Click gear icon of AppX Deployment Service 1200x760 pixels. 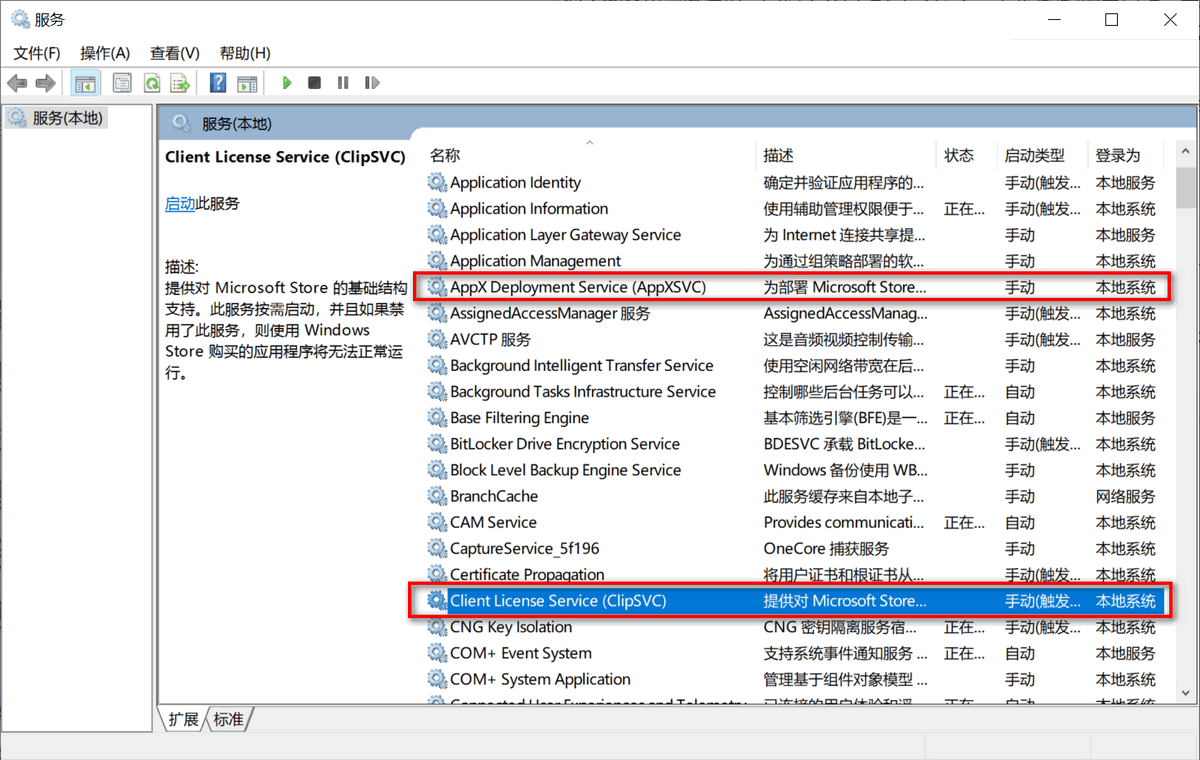(437, 287)
